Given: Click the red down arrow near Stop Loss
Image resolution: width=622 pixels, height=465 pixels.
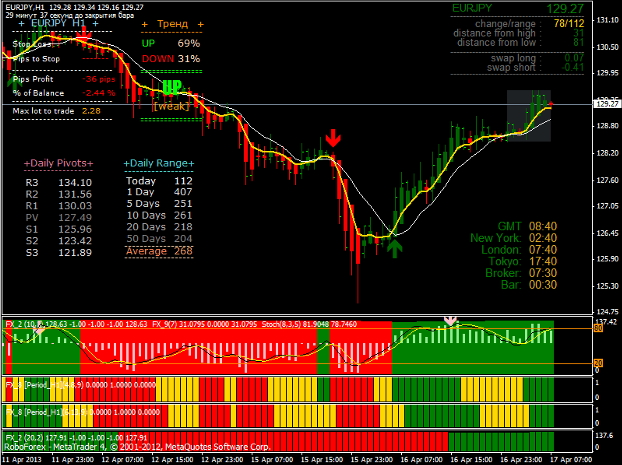Looking at the screenshot, I should [84, 35].
